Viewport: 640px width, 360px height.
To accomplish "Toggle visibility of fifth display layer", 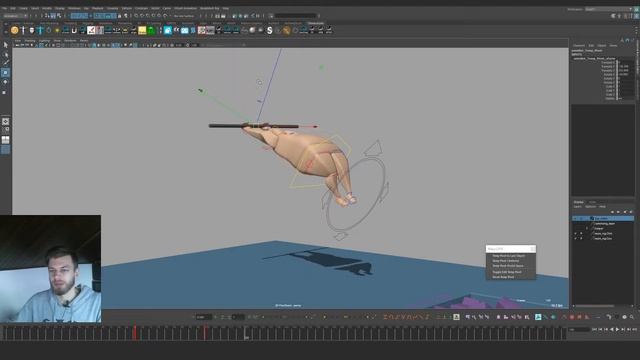I will [x=575, y=238].
